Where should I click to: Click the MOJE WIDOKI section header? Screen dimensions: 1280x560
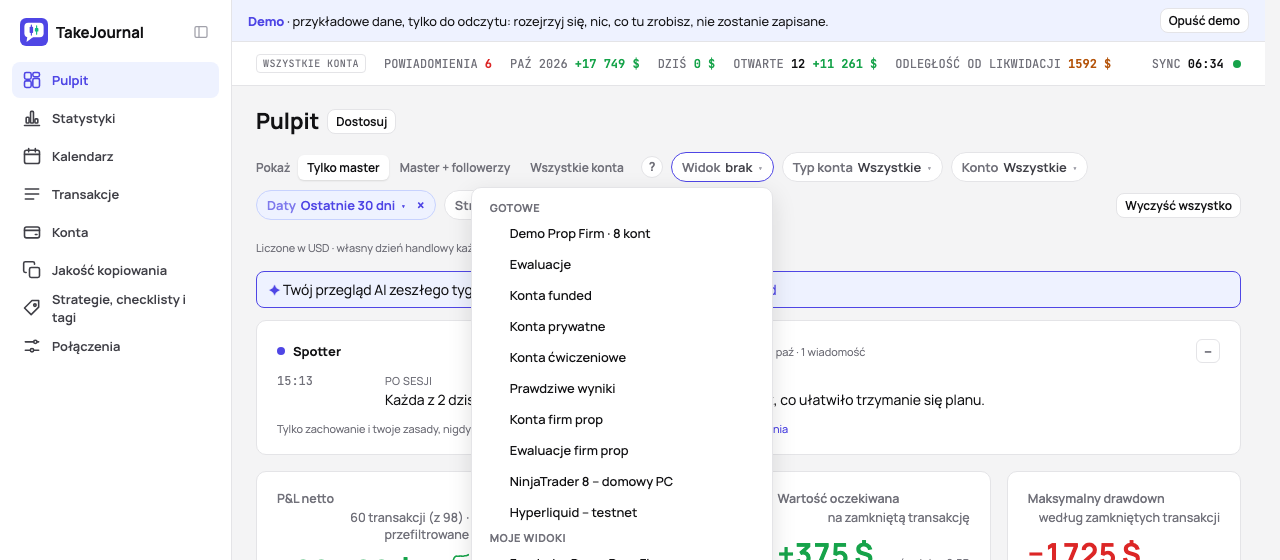click(528, 538)
